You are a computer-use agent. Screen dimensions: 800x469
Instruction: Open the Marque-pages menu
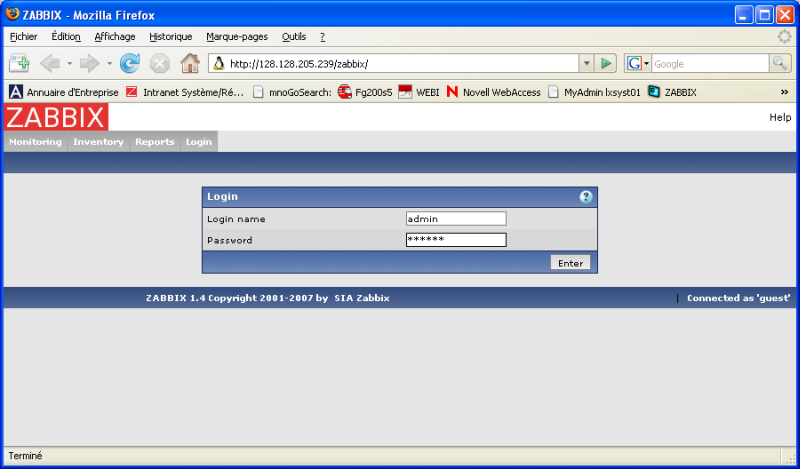tap(237, 37)
